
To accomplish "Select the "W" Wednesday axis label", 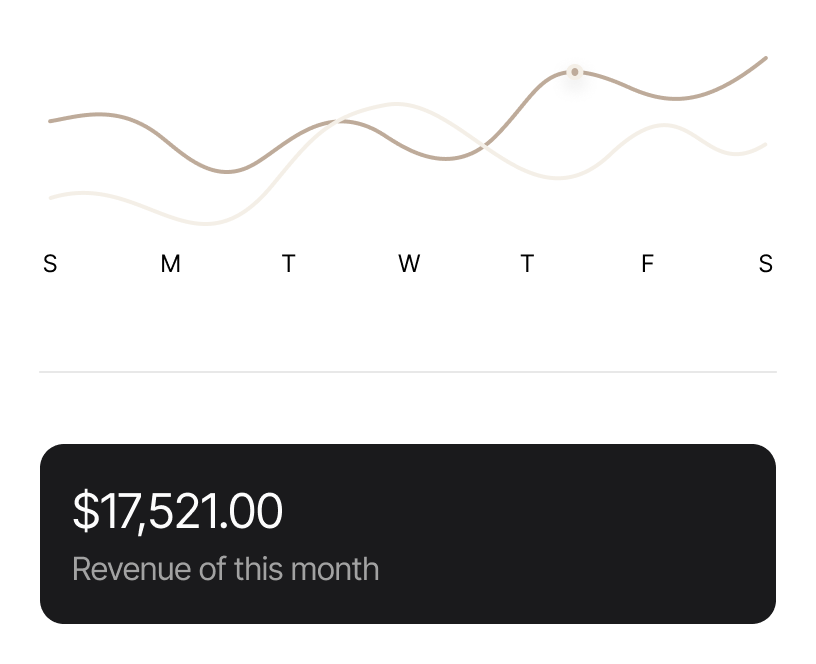I will (408, 264).
